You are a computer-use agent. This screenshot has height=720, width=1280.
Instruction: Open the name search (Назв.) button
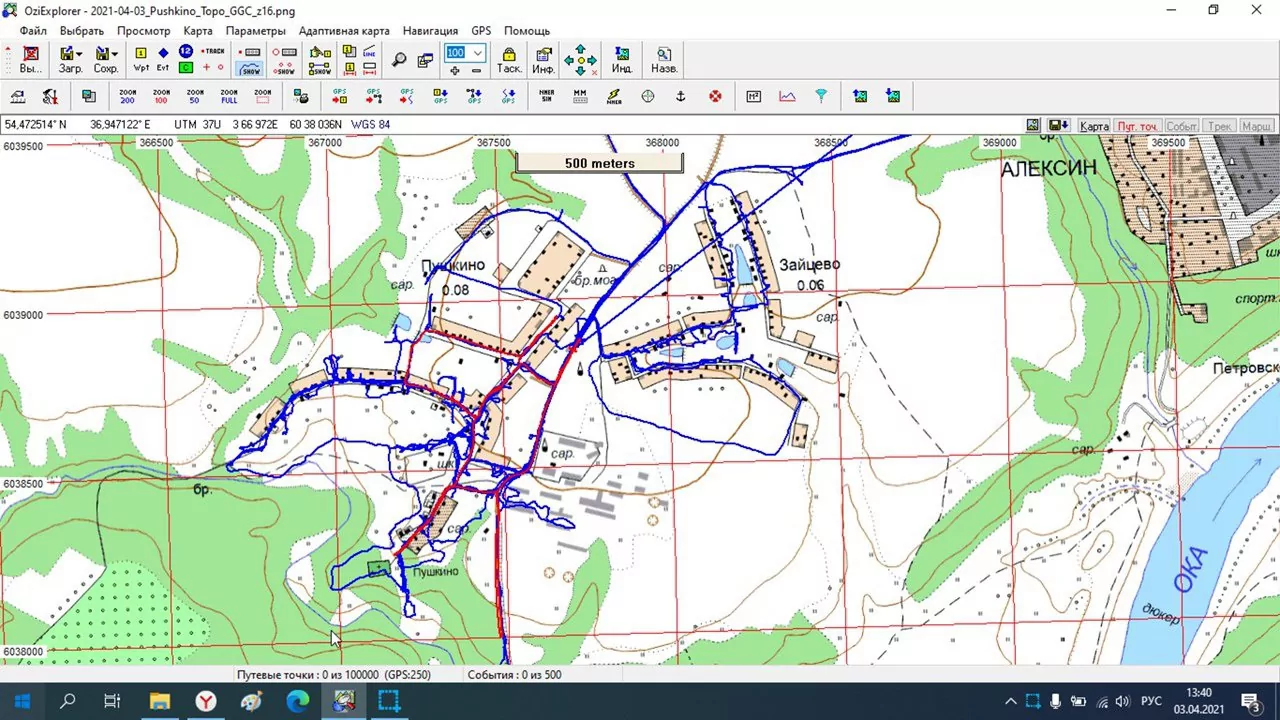pos(664,60)
